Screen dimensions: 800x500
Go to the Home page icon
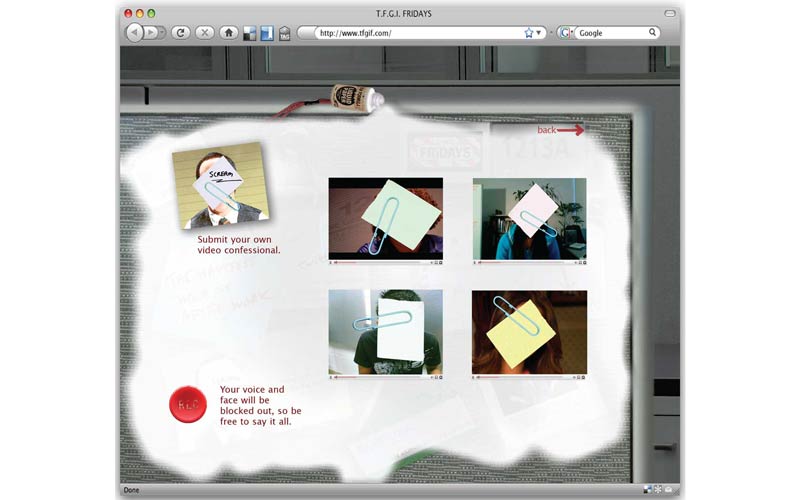(x=229, y=33)
